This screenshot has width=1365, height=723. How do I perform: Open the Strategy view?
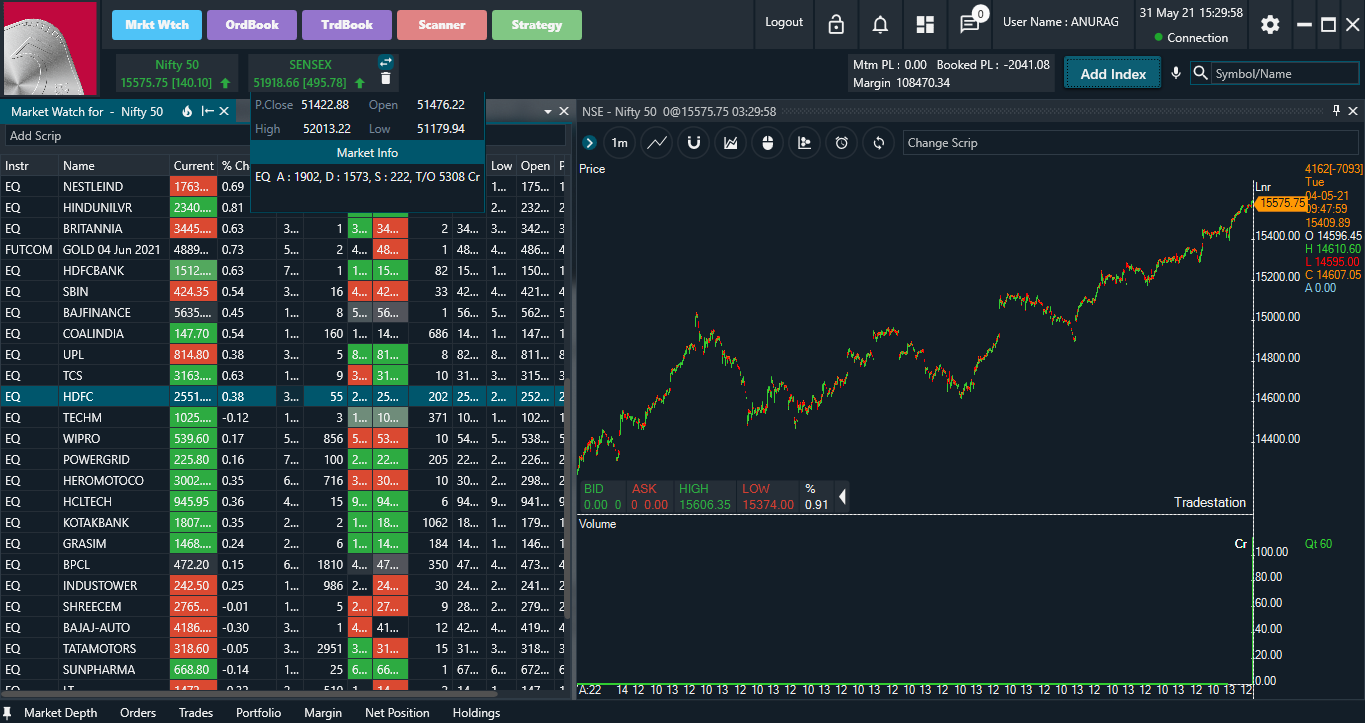tap(537, 24)
